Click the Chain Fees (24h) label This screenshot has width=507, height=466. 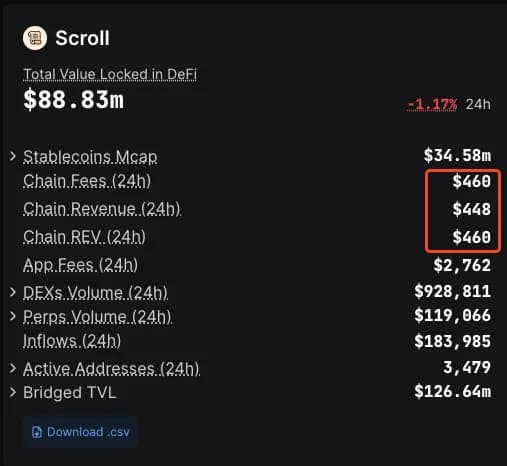87,182
